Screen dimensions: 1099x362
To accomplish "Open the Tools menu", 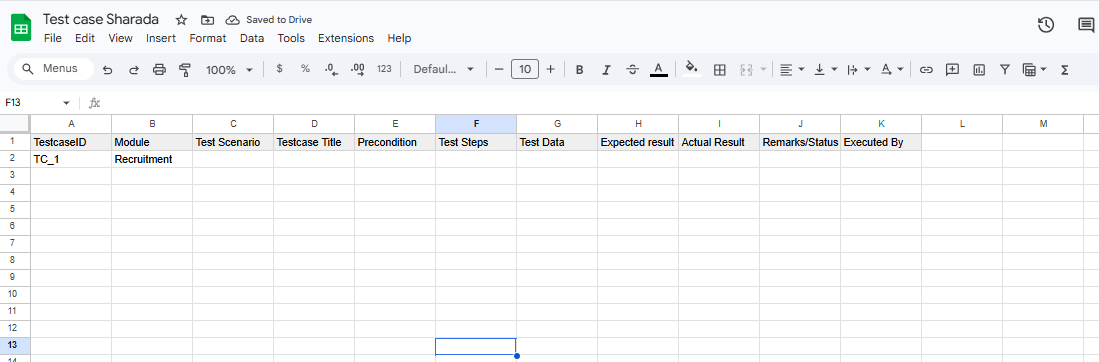I will pos(291,38).
